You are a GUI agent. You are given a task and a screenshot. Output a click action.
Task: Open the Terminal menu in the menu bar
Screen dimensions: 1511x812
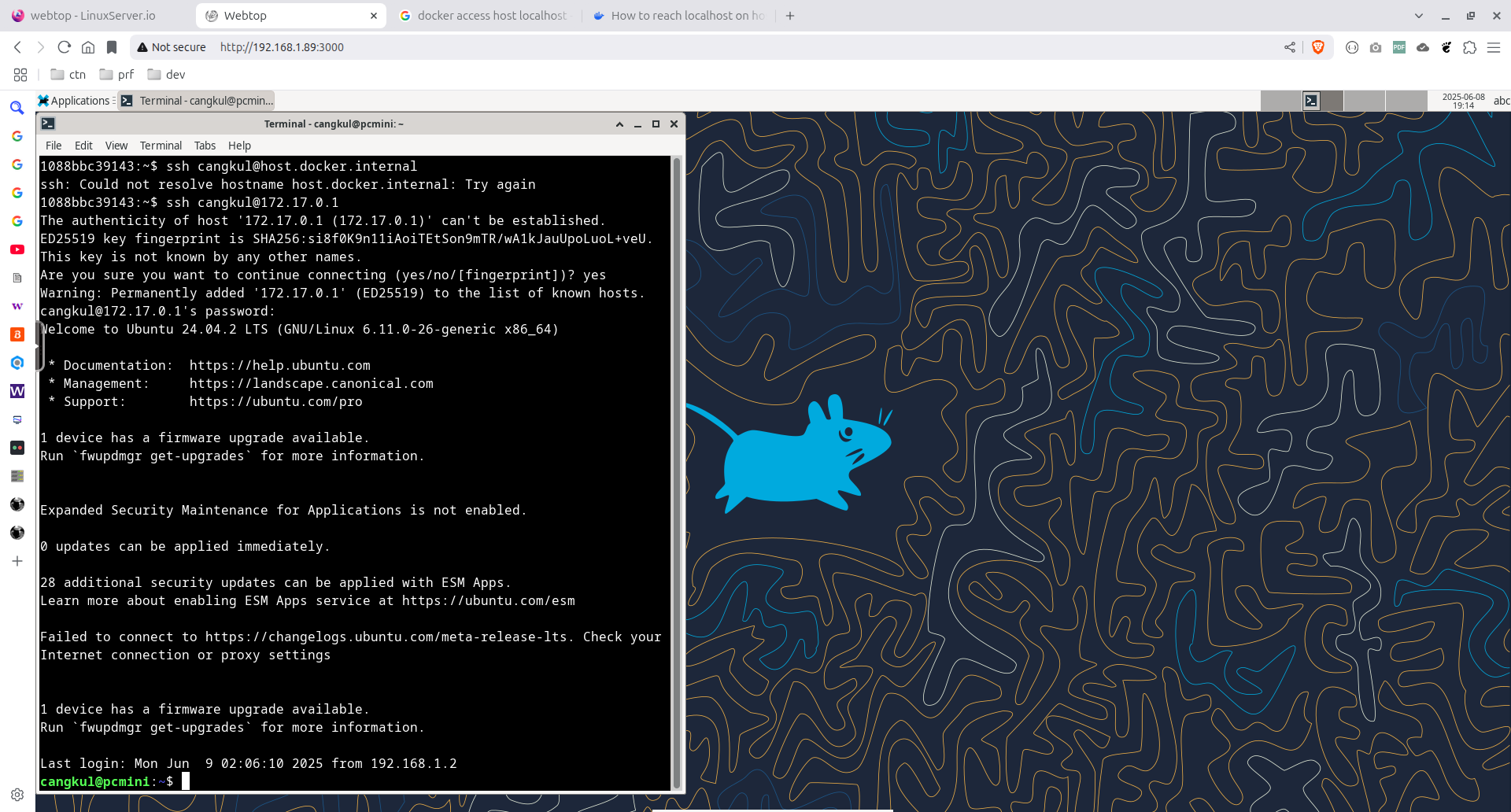point(161,146)
